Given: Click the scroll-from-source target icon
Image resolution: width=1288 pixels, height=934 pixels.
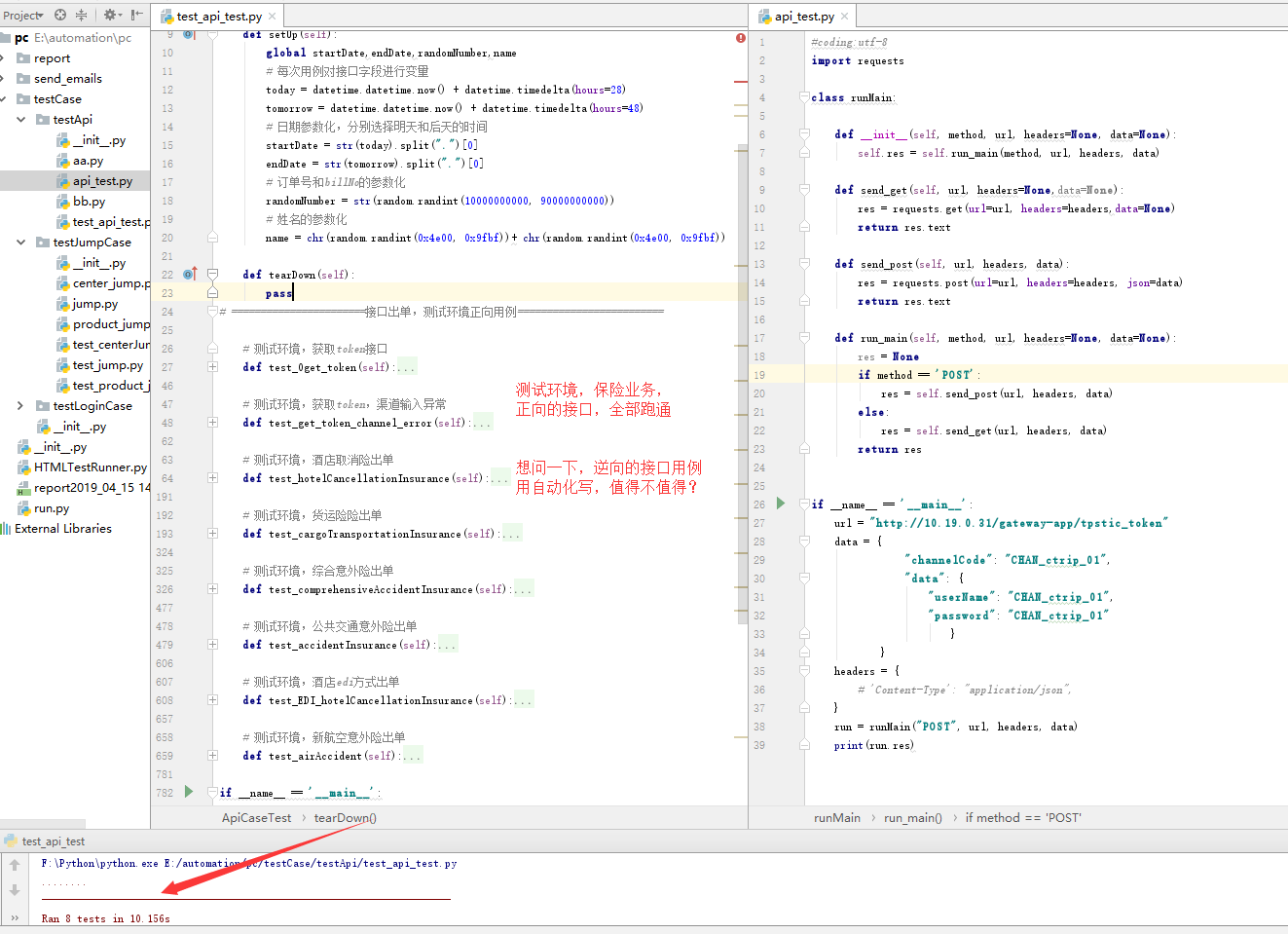Looking at the screenshot, I should click(60, 15).
